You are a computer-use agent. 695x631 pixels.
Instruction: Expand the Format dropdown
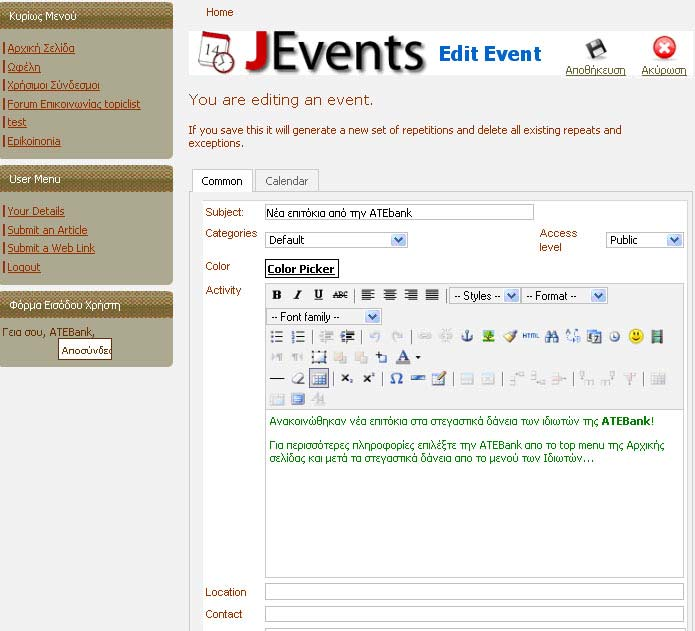click(564, 296)
